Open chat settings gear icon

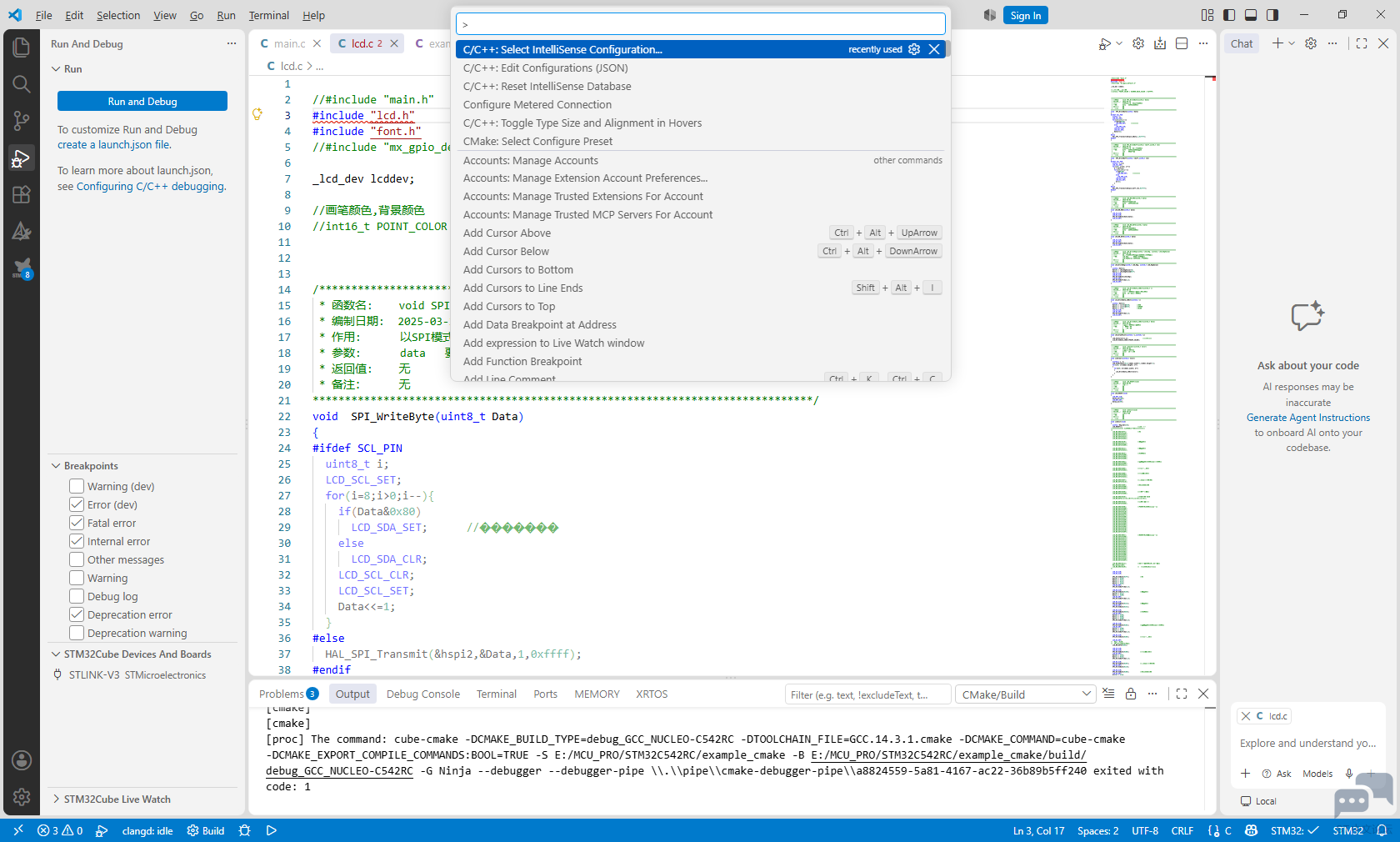[1311, 43]
